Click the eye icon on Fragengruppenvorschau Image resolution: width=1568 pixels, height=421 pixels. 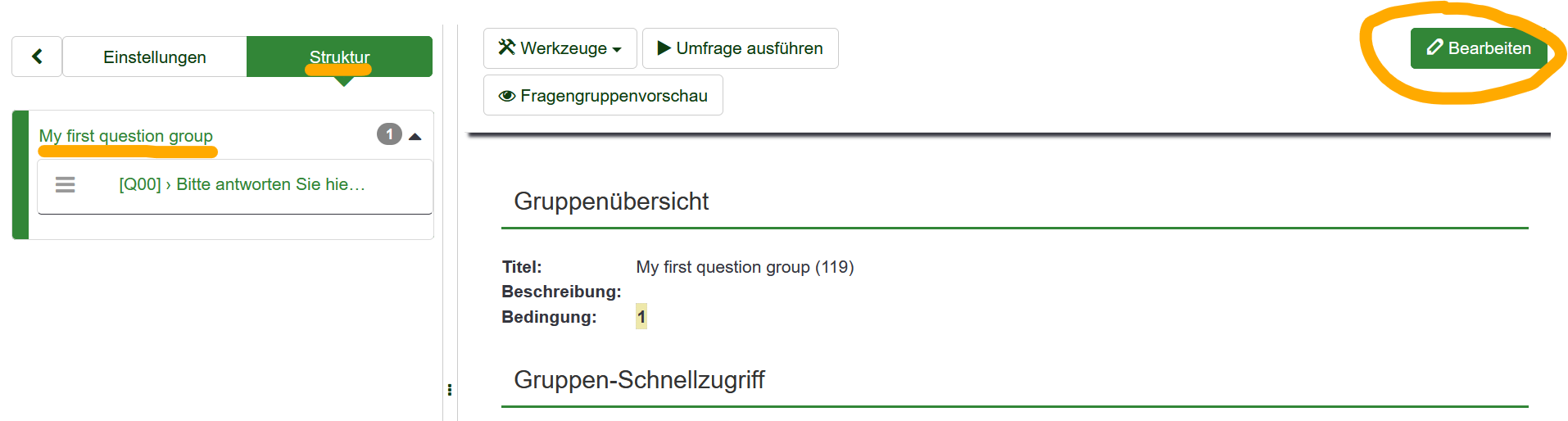click(x=507, y=96)
